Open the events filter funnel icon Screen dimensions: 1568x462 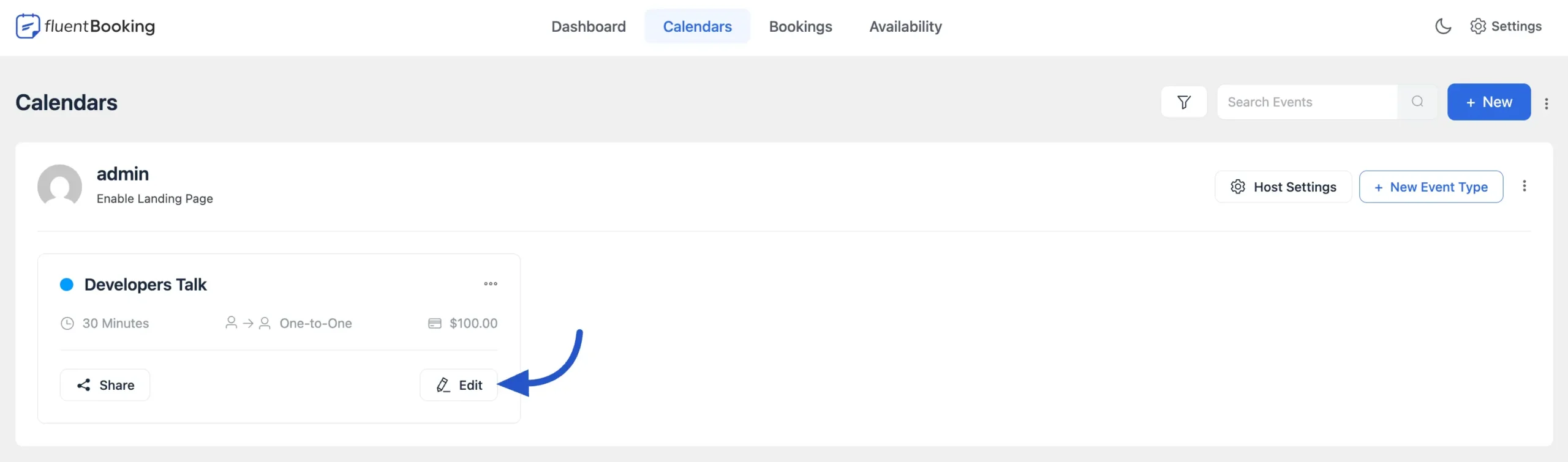pos(1183,102)
